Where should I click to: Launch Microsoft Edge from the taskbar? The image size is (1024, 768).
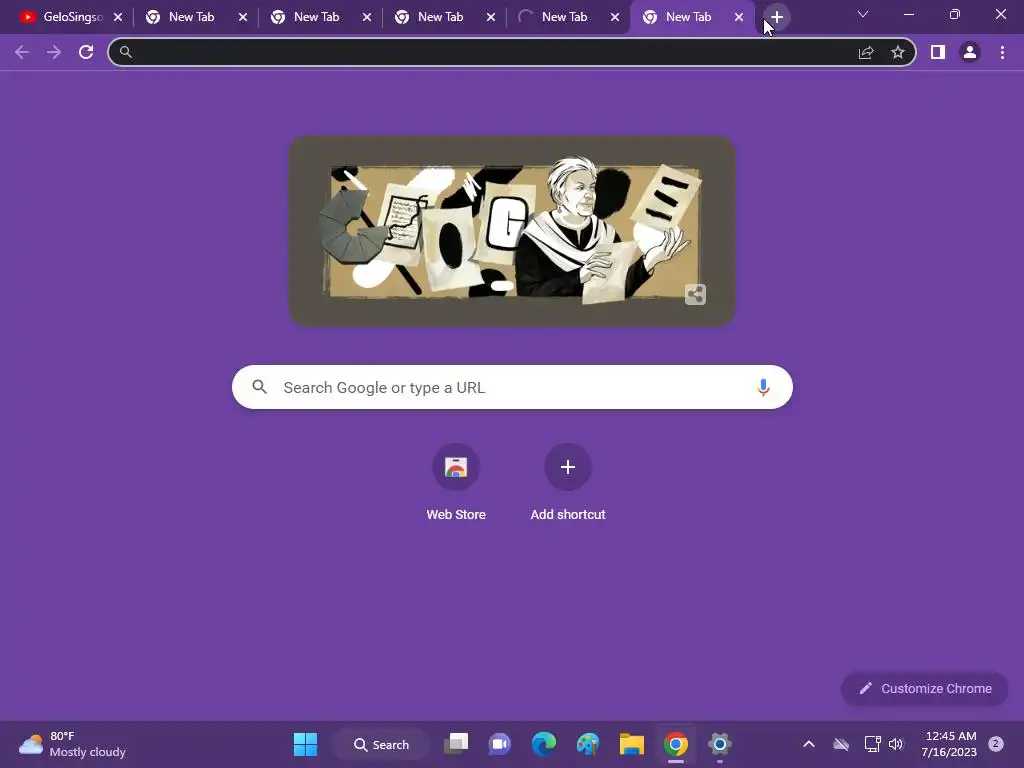[x=543, y=744]
